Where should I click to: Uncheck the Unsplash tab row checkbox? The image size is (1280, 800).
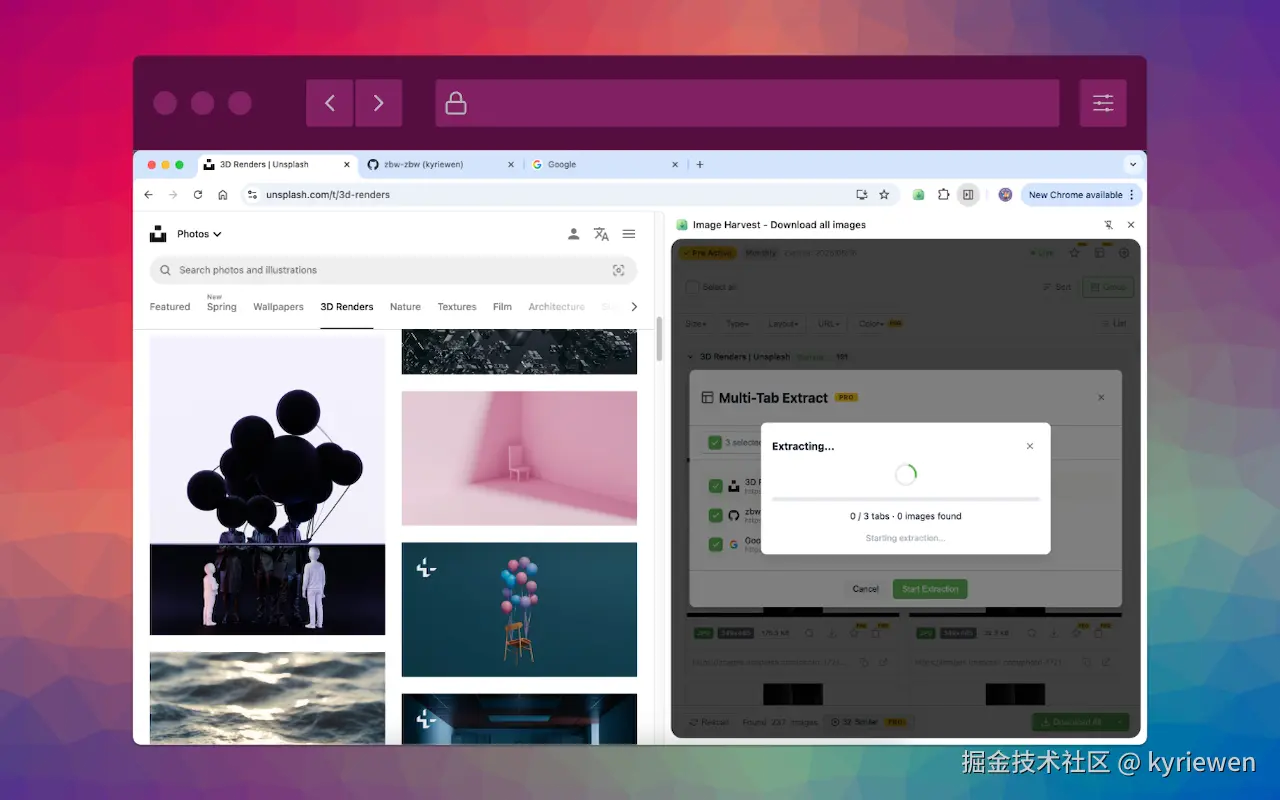coord(715,486)
